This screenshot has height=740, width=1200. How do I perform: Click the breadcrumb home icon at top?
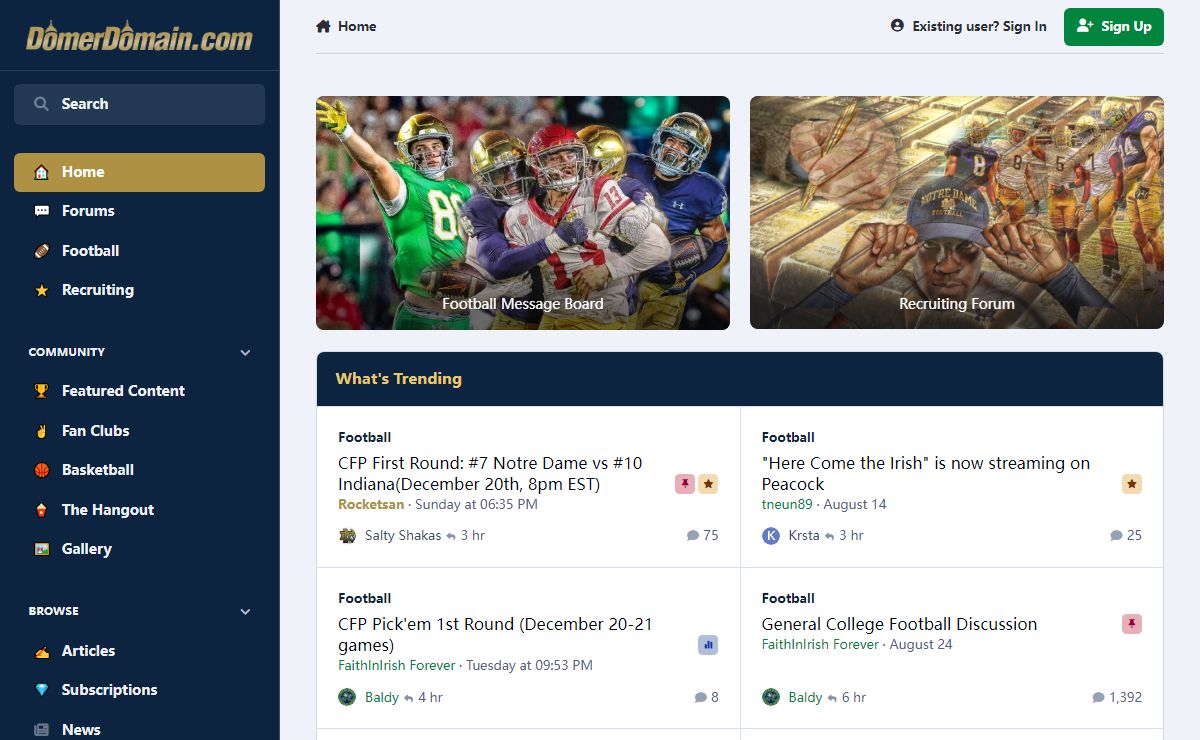tap(323, 26)
